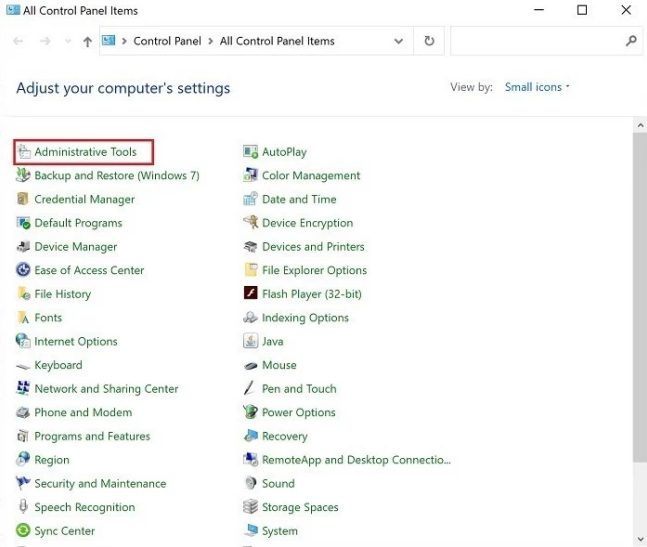Open the Color Management icon
The width and height of the screenshot is (647, 547).
click(250, 175)
